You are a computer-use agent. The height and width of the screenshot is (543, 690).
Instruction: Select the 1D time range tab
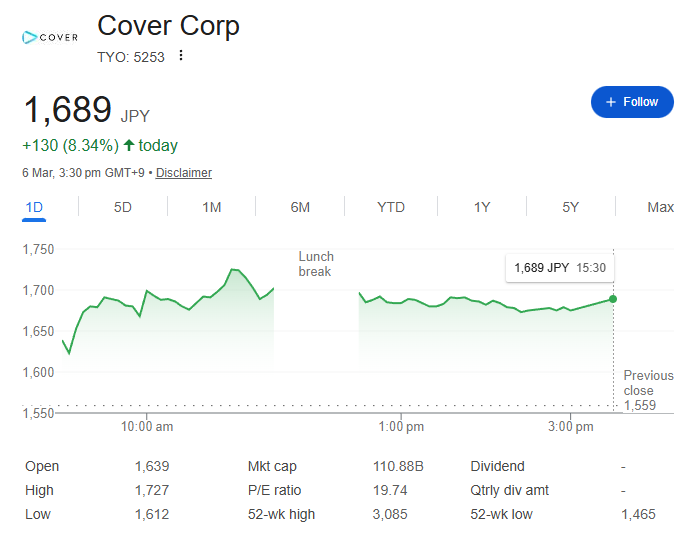(34, 207)
